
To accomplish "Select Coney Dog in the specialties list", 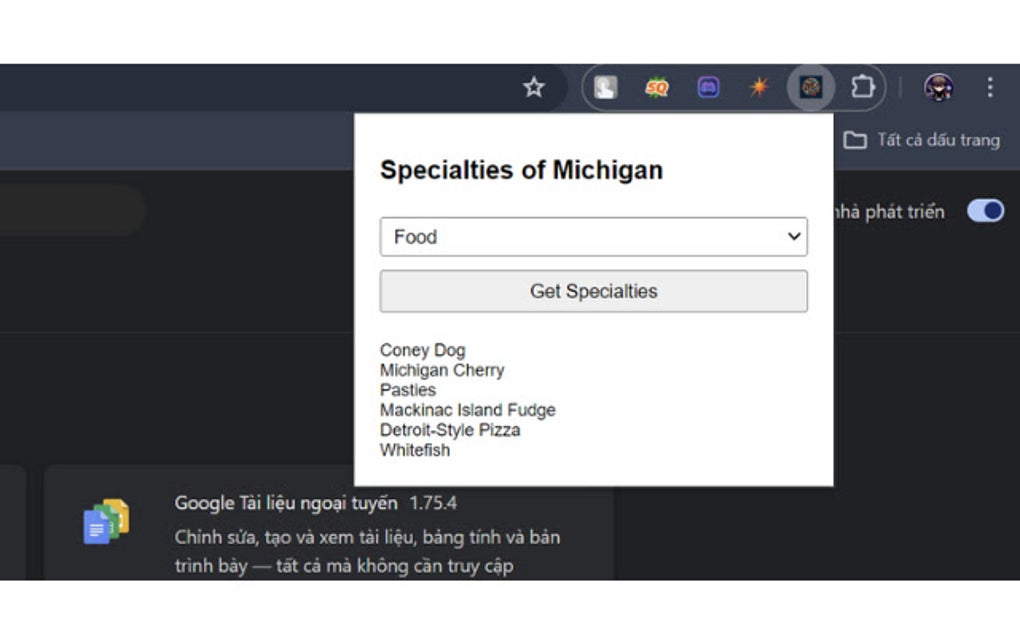I will point(421,350).
